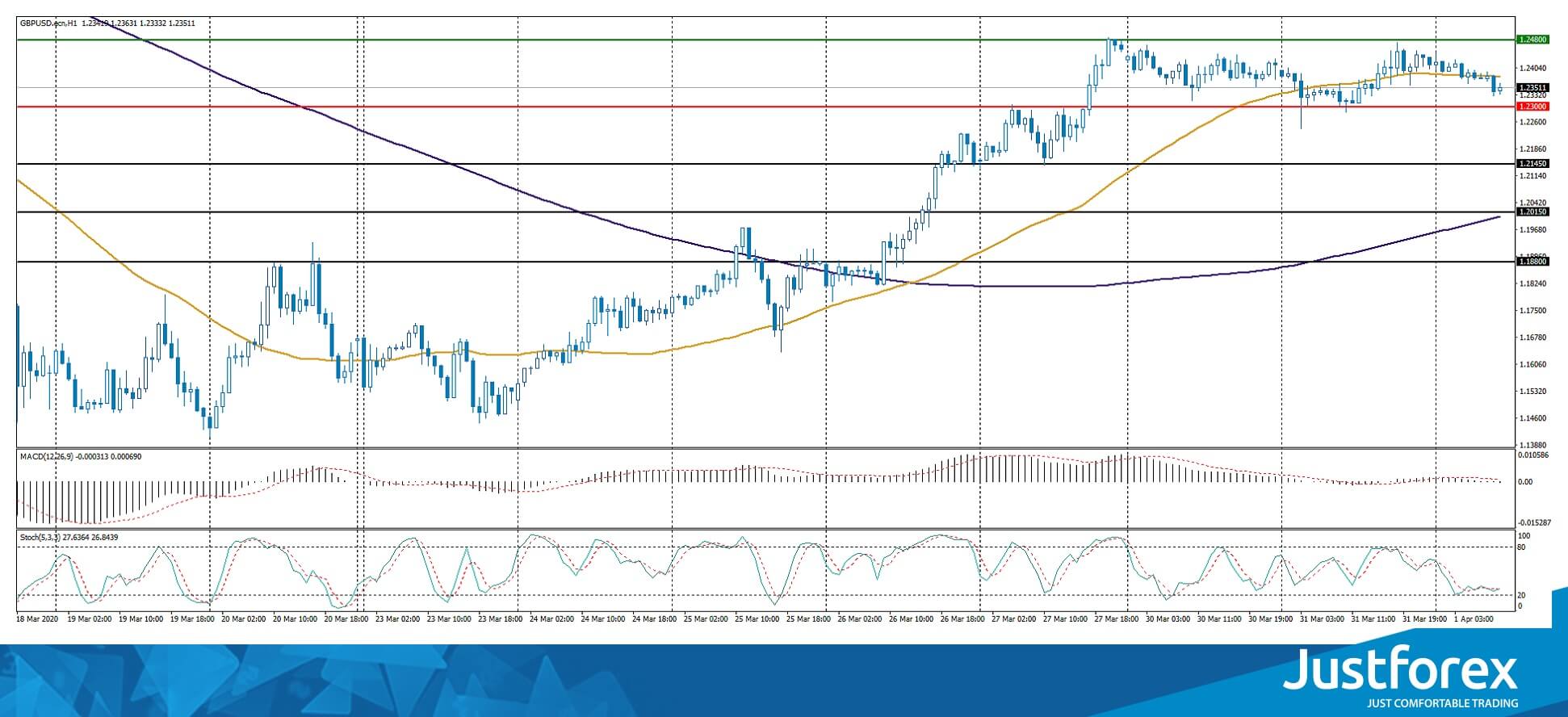1568x717 pixels.
Task: Click the Stochastic scale value 100
Action: point(1524,536)
